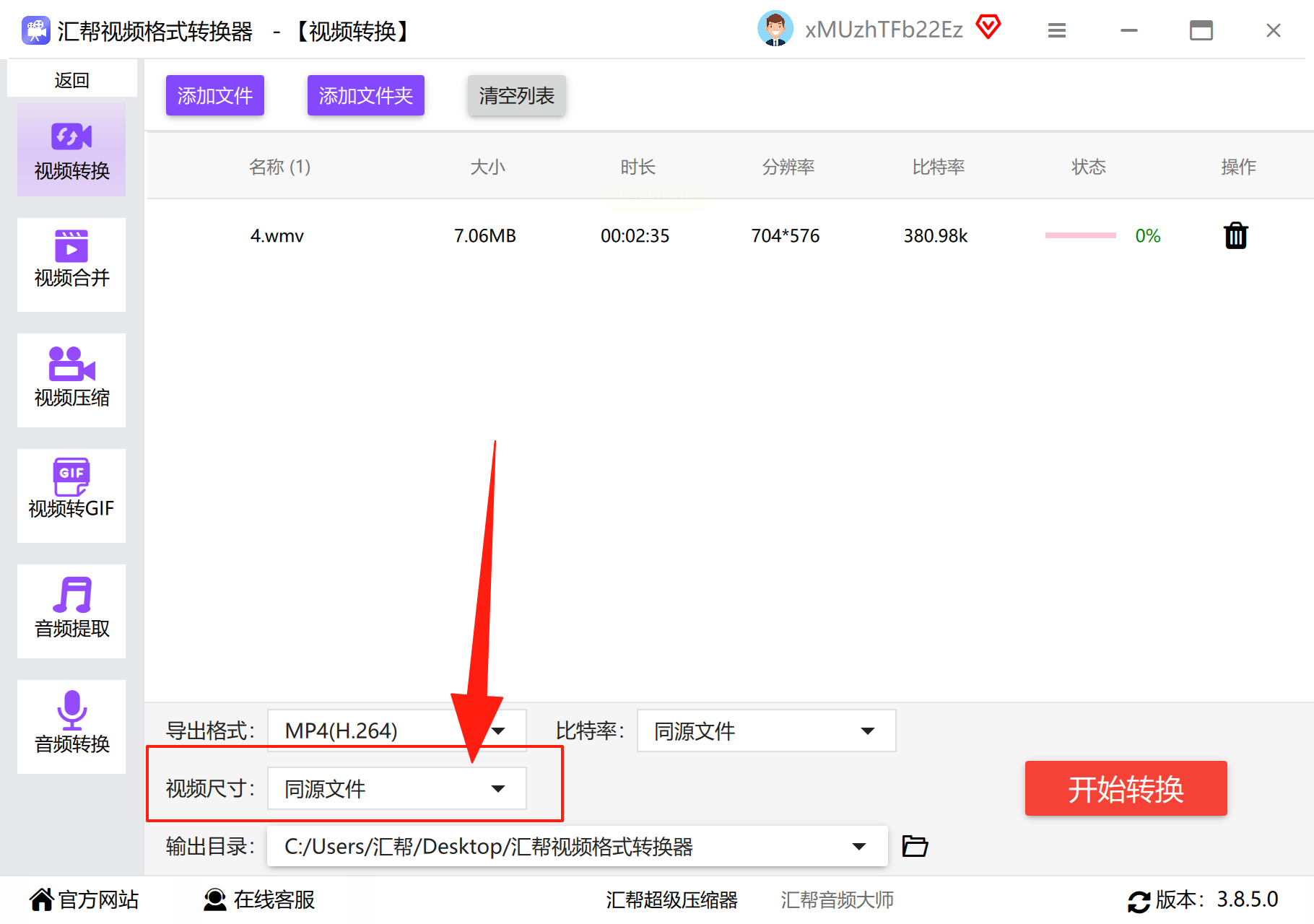Select the 视频压缩 video compress tool
This screenshot has width=1314, height=924.
71,380
